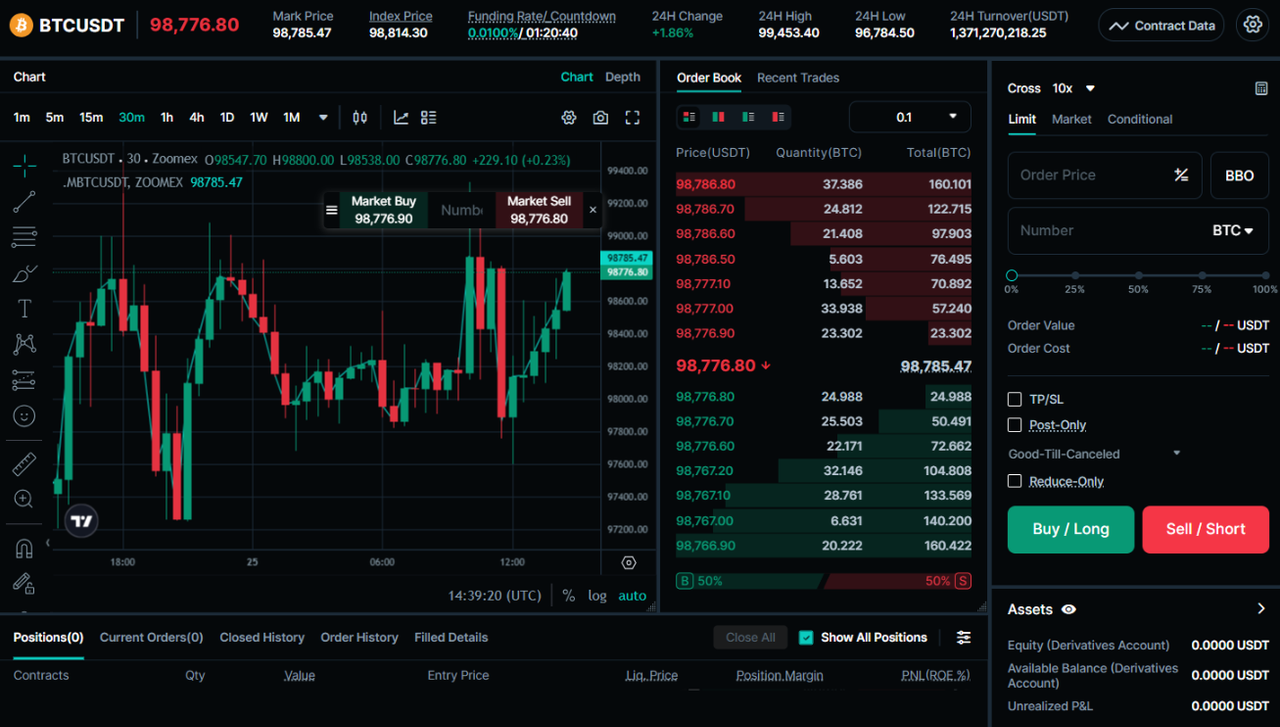Switch to the Depth chart tab
Image resolution: width=1280 pixels, height=727 pixels.
pos(623,77)
